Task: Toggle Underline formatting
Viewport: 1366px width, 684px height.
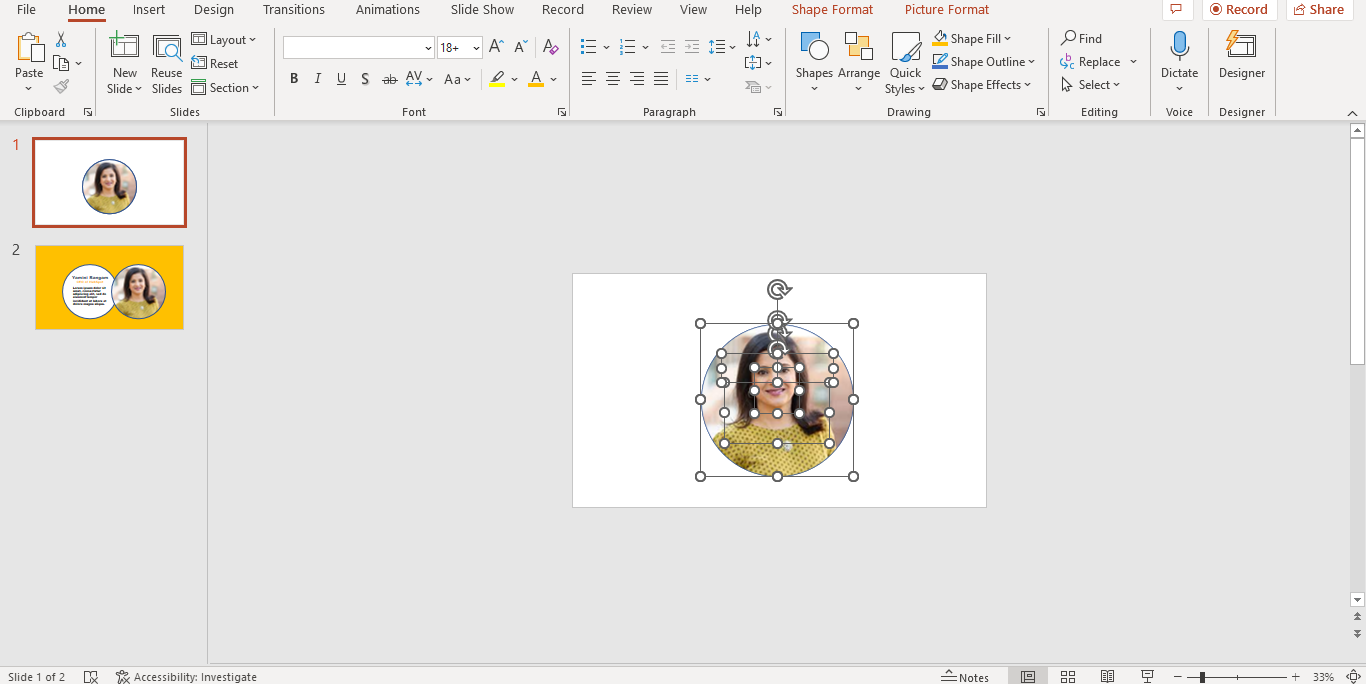Action: pos(341,79)
